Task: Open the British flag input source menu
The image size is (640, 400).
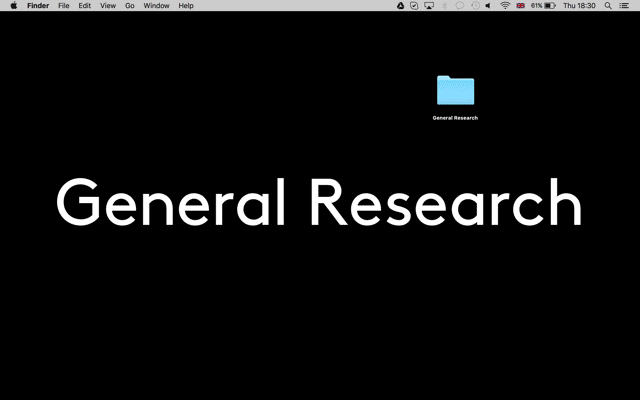Action: 520,6
